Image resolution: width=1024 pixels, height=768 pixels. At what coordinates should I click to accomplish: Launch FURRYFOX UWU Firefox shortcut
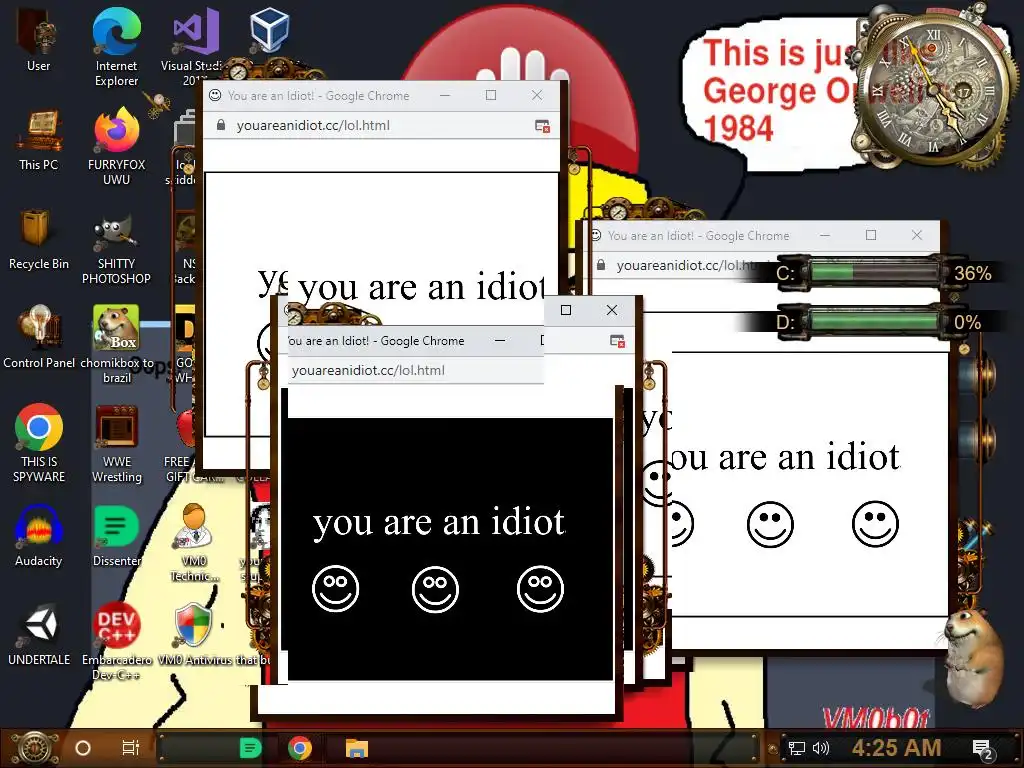tap(116, 147)
